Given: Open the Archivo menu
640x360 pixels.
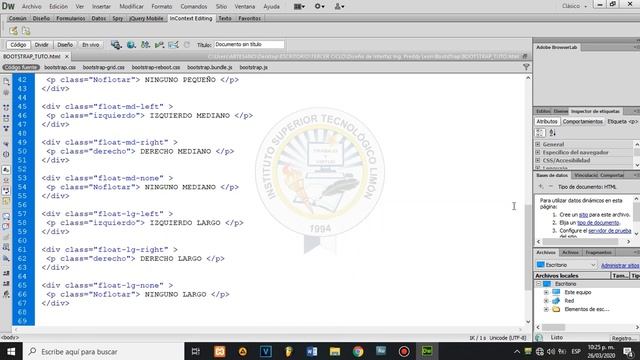Looking at the screenshot, I should point(31,7).
